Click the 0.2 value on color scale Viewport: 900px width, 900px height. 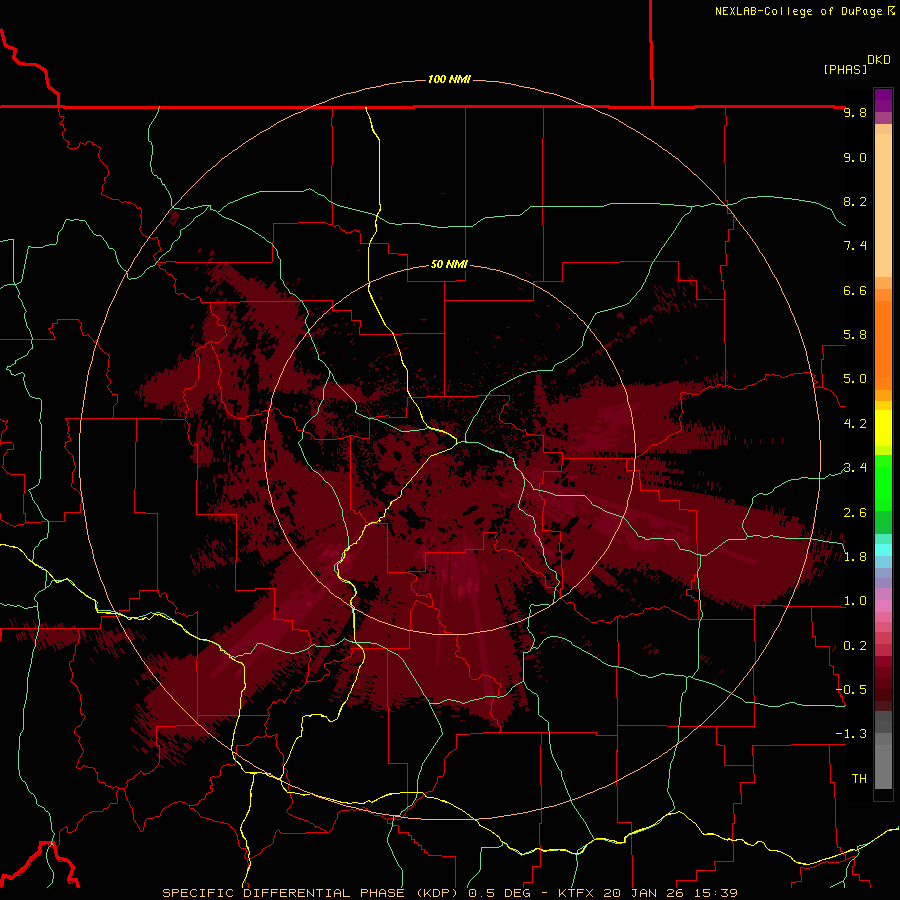[x=855, y=646]
